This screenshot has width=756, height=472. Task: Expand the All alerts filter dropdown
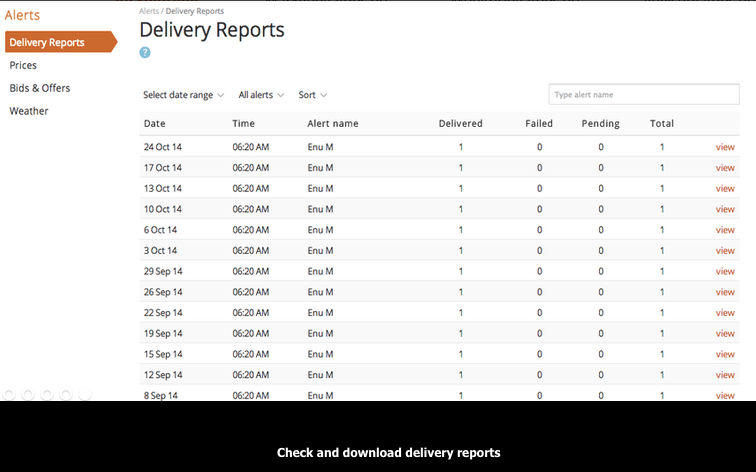click(x=261, y=95)
